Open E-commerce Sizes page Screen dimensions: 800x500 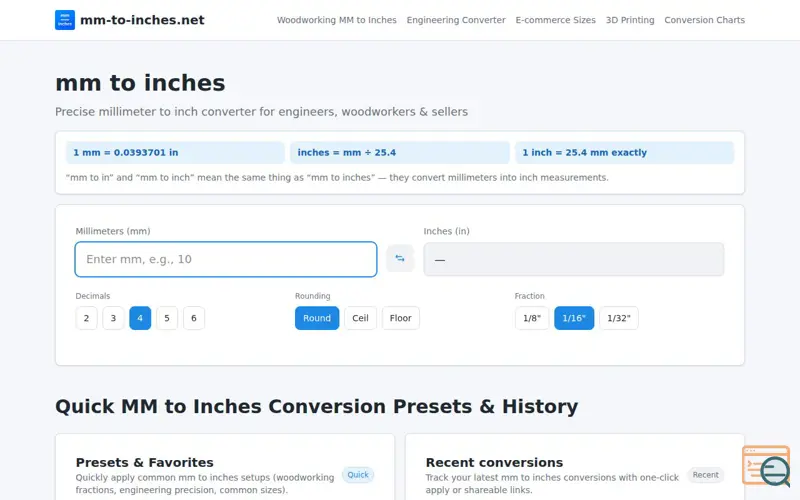(556, 20)
